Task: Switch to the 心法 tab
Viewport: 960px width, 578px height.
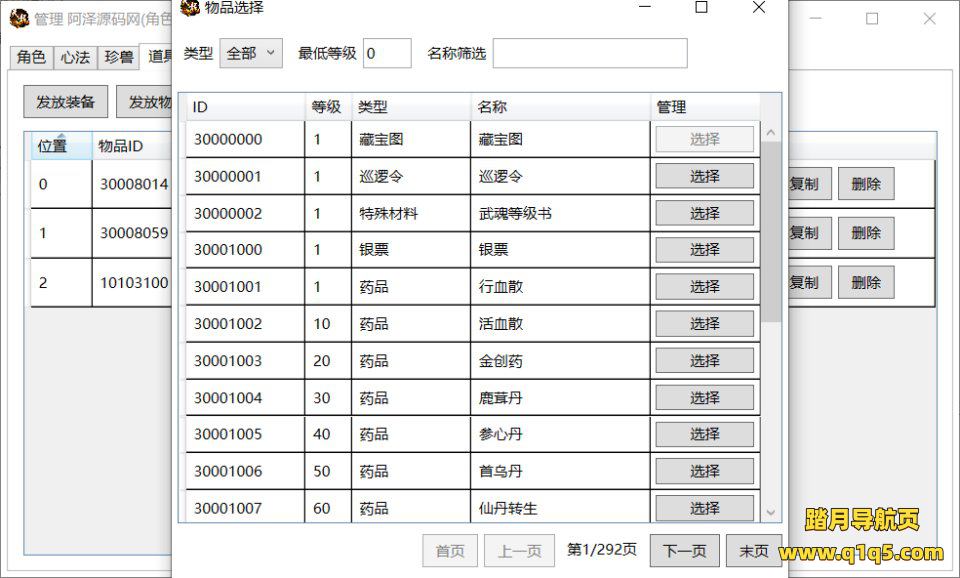Action: [x=75, y=57]
